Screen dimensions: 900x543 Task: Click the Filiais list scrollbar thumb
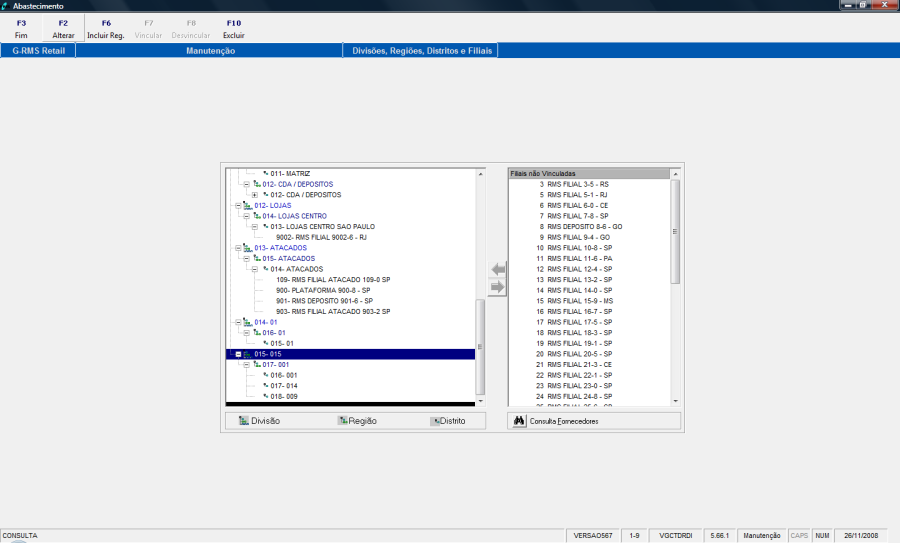(x=675, y=231)
